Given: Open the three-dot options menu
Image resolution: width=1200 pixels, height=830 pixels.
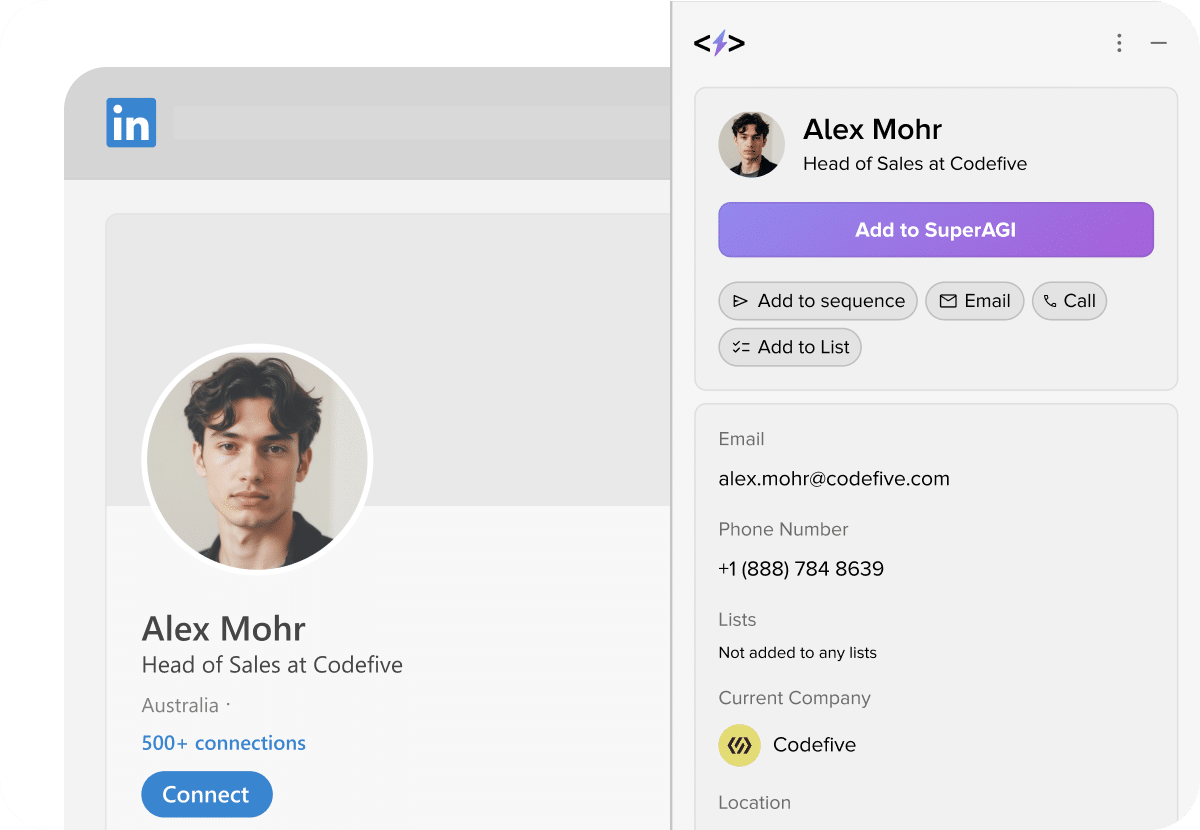Looking at the screenshot, I should point(1119,43).
